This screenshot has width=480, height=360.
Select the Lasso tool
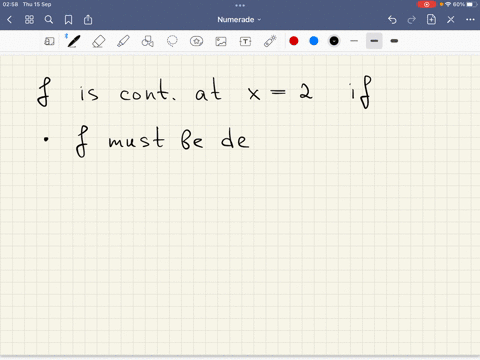(x=172, y=41)
